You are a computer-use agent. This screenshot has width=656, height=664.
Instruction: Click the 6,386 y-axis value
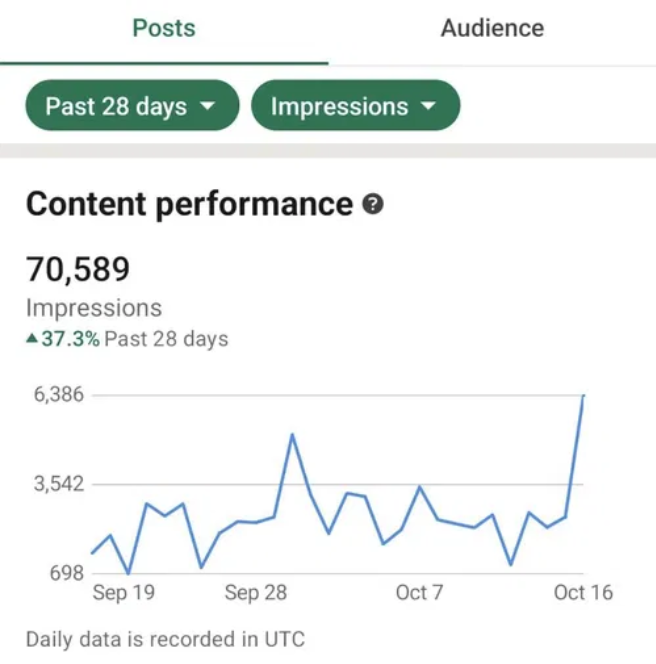(58, 395)
